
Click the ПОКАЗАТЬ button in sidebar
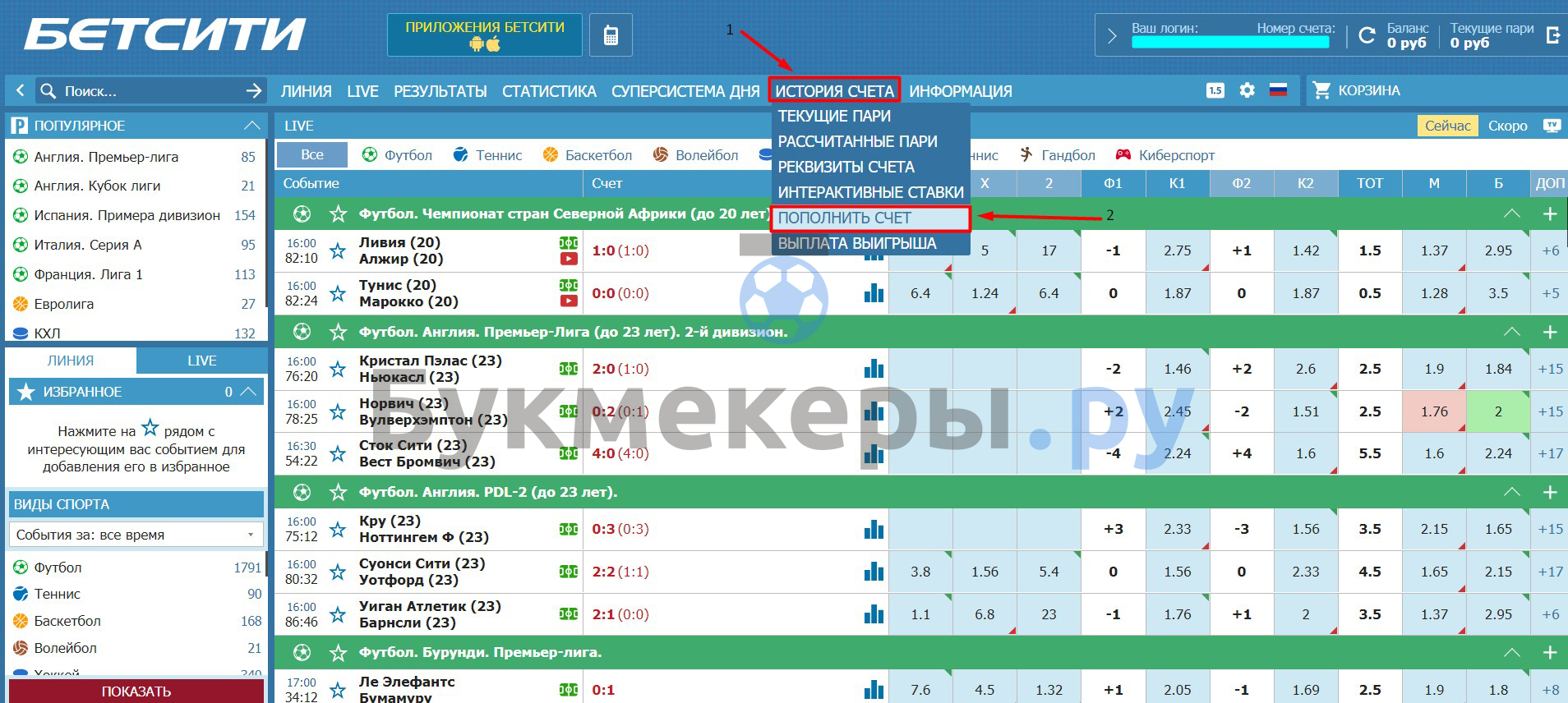pyautogui.click(x=136, y=691)
